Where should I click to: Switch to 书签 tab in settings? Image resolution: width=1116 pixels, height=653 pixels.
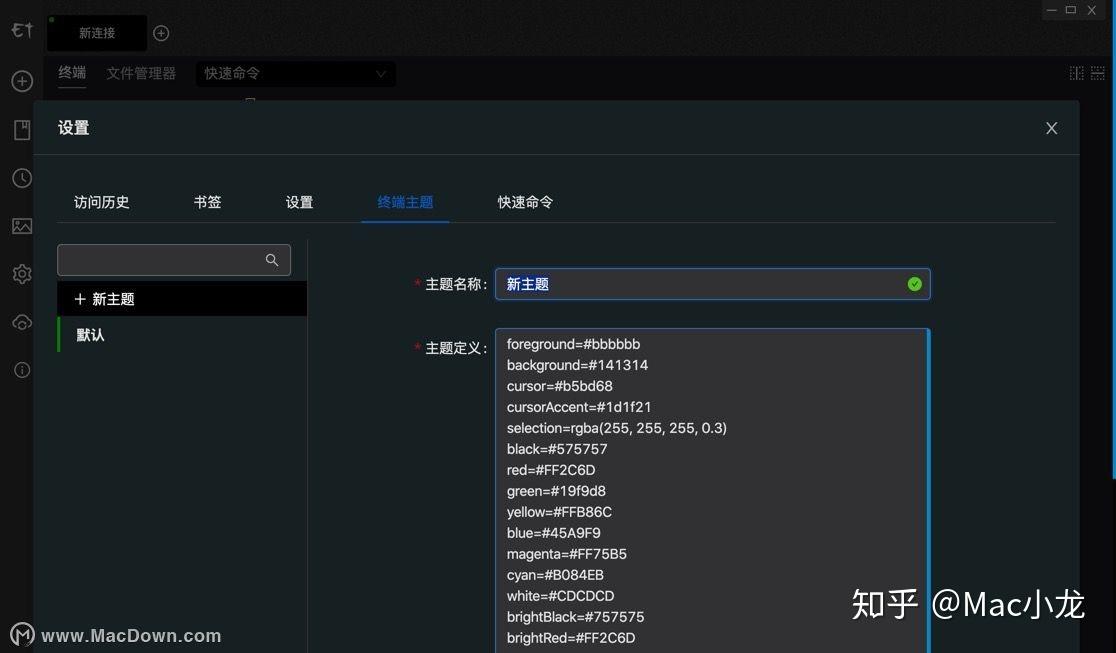click(208, 202)
